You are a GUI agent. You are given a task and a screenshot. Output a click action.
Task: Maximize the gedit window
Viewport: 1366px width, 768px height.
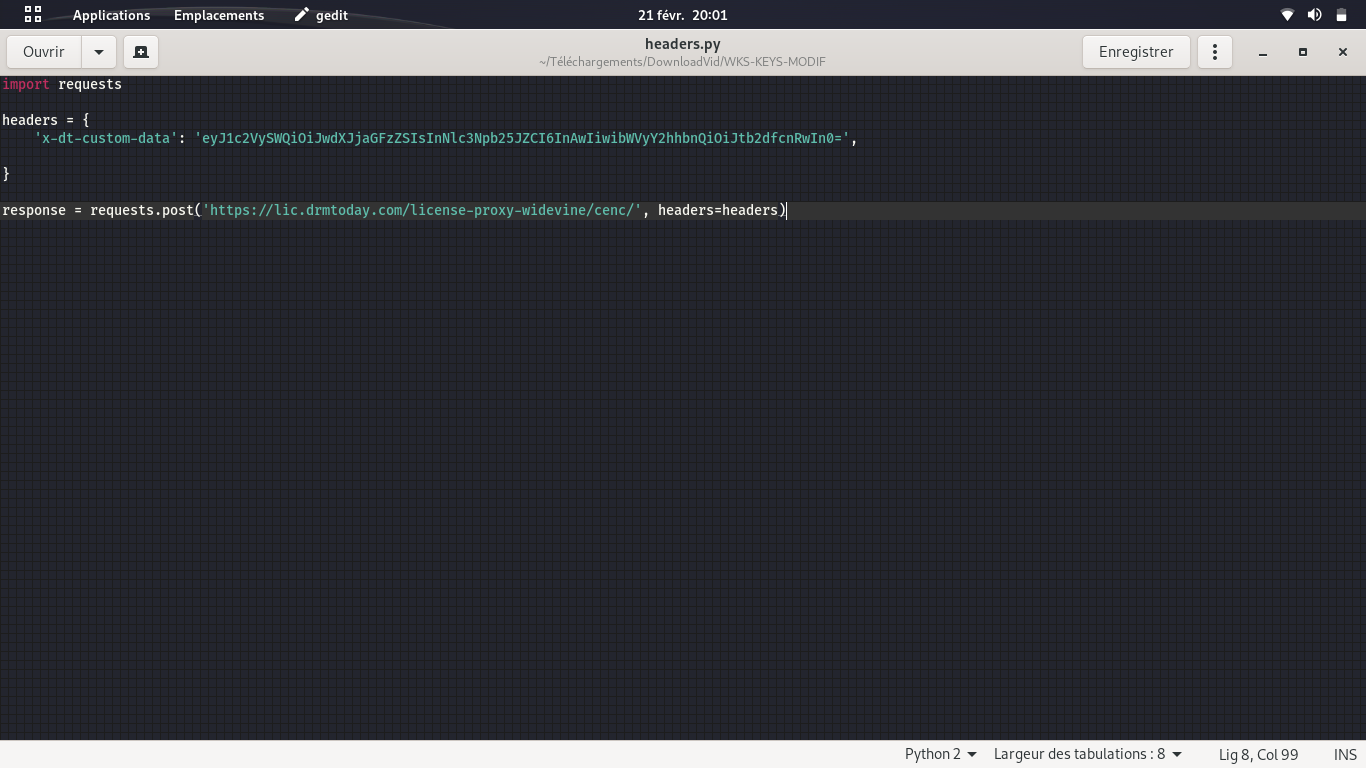pyautogui.click(x=1303, y=52)
